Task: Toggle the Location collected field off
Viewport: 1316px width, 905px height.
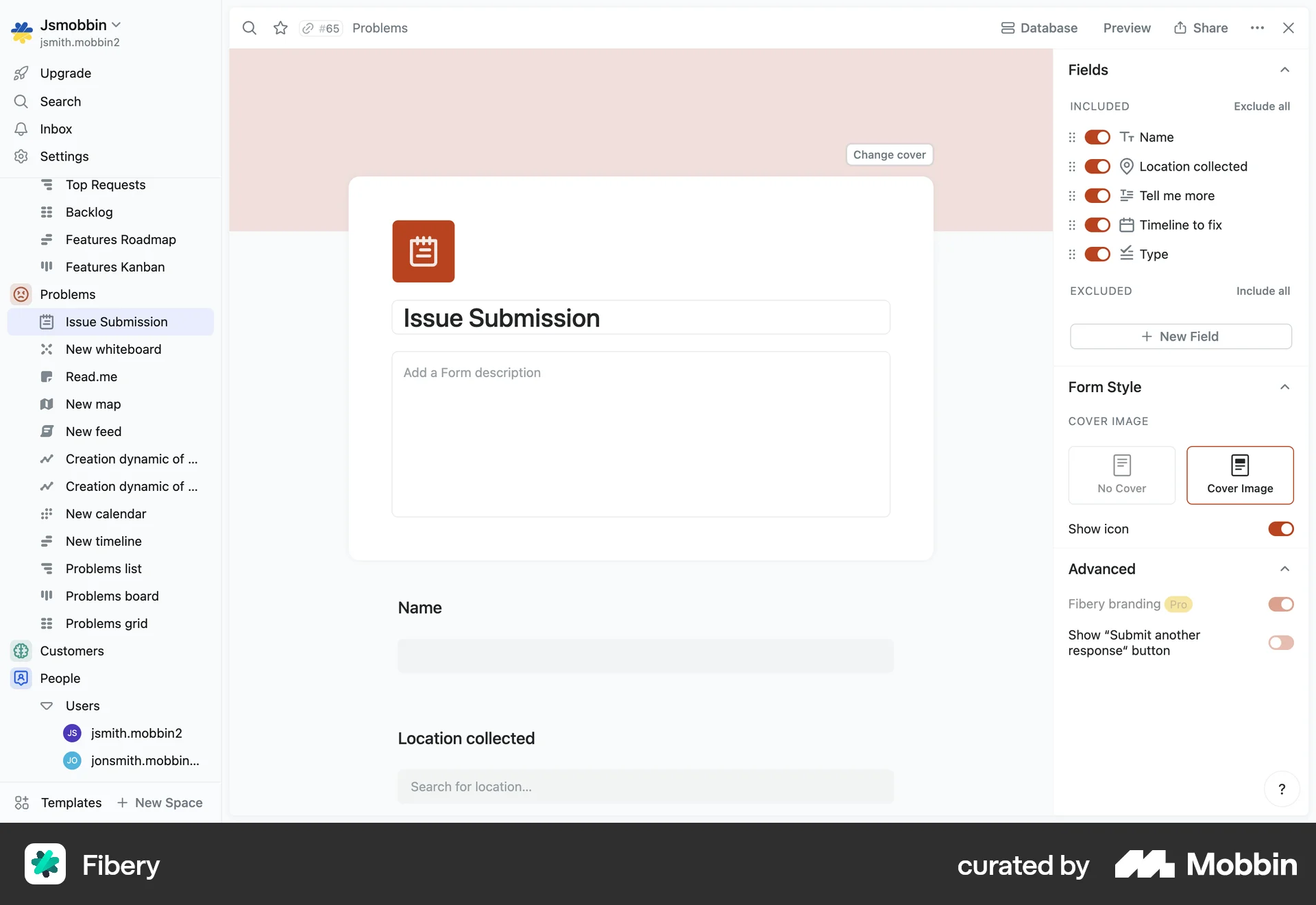Action: [x=1097, y=166]
